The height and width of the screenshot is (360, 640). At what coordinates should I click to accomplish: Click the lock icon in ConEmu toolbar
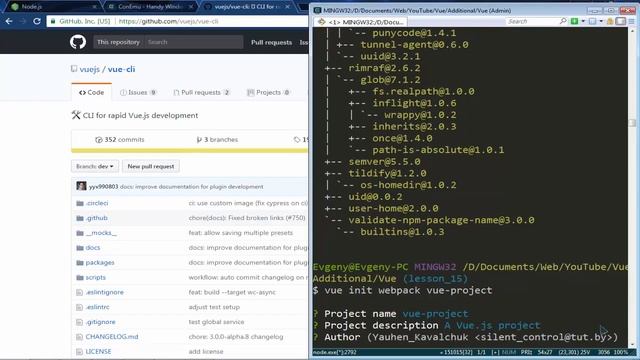pos(611,21)
